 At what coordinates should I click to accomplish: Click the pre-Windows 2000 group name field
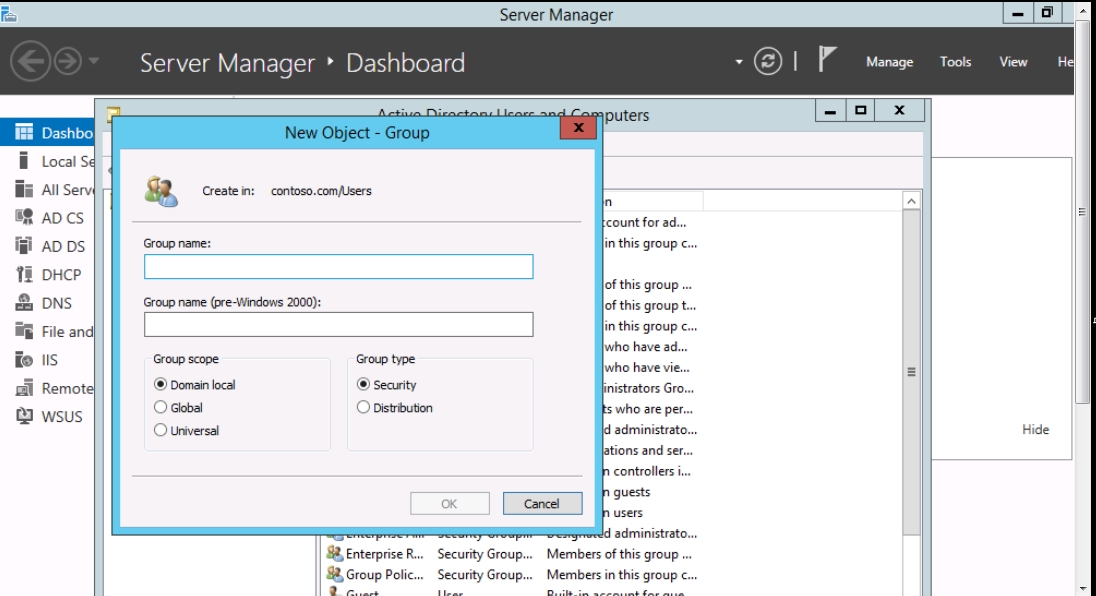click(x=338, y=324)
